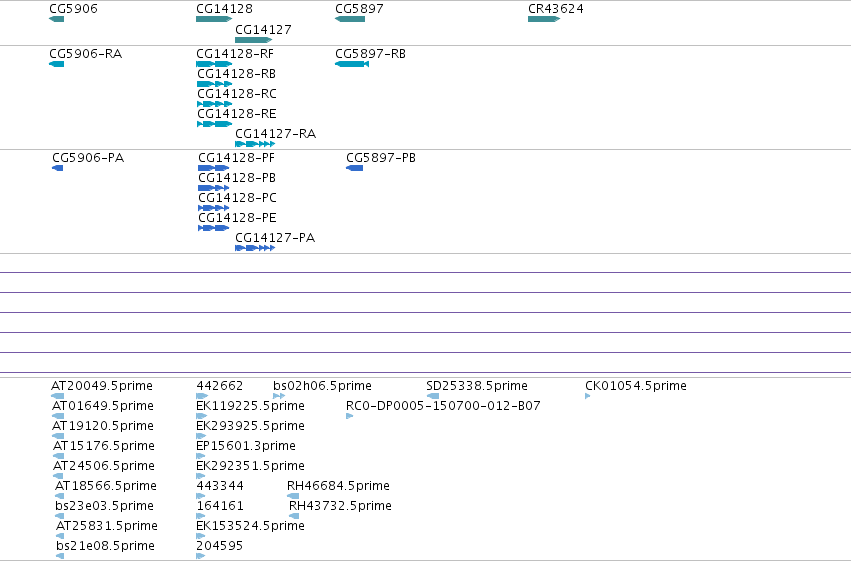Select EST bs21e08.5prime

pyautogui.click(x=60, y=556)
